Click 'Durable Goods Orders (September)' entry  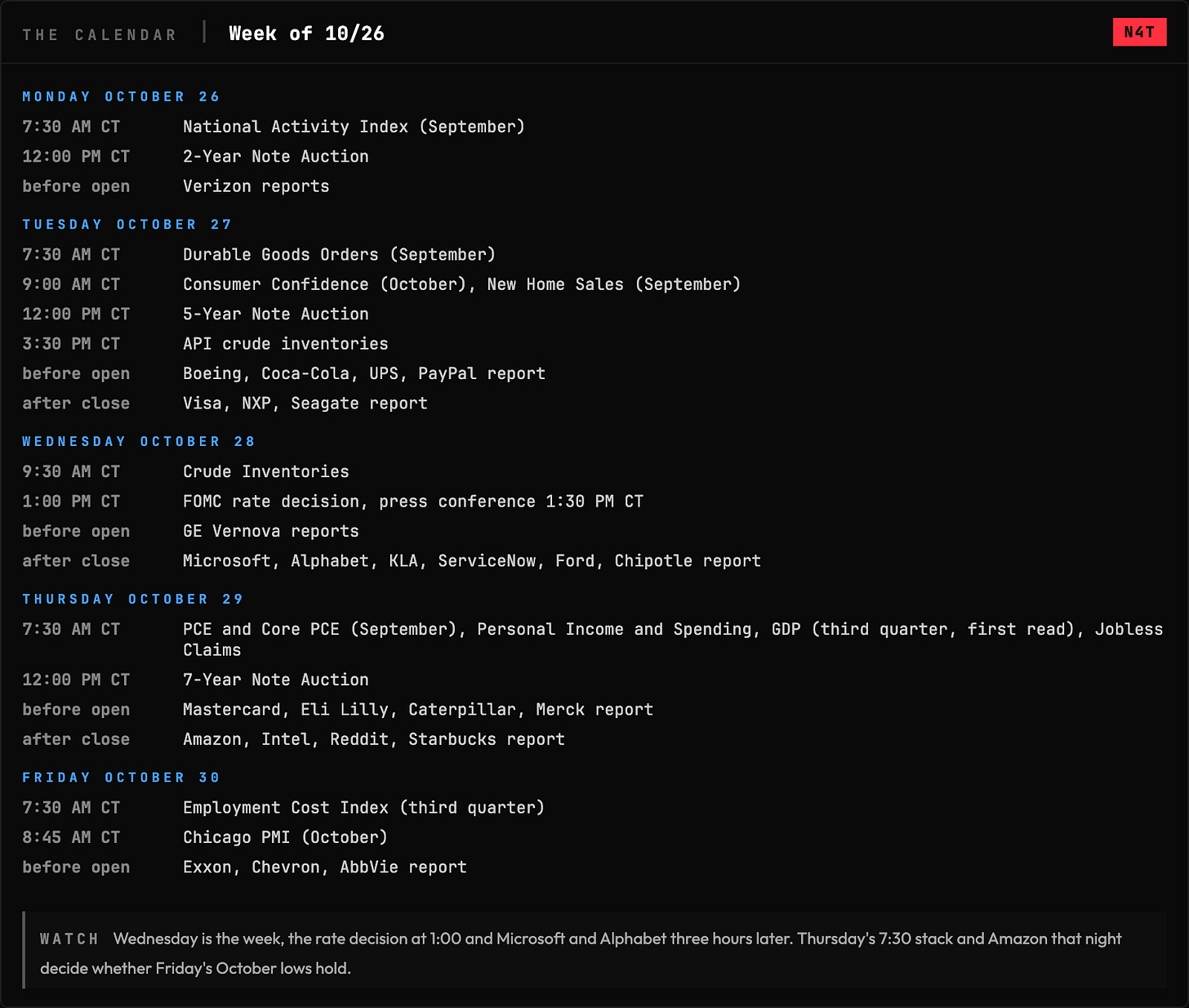(339, 255)
